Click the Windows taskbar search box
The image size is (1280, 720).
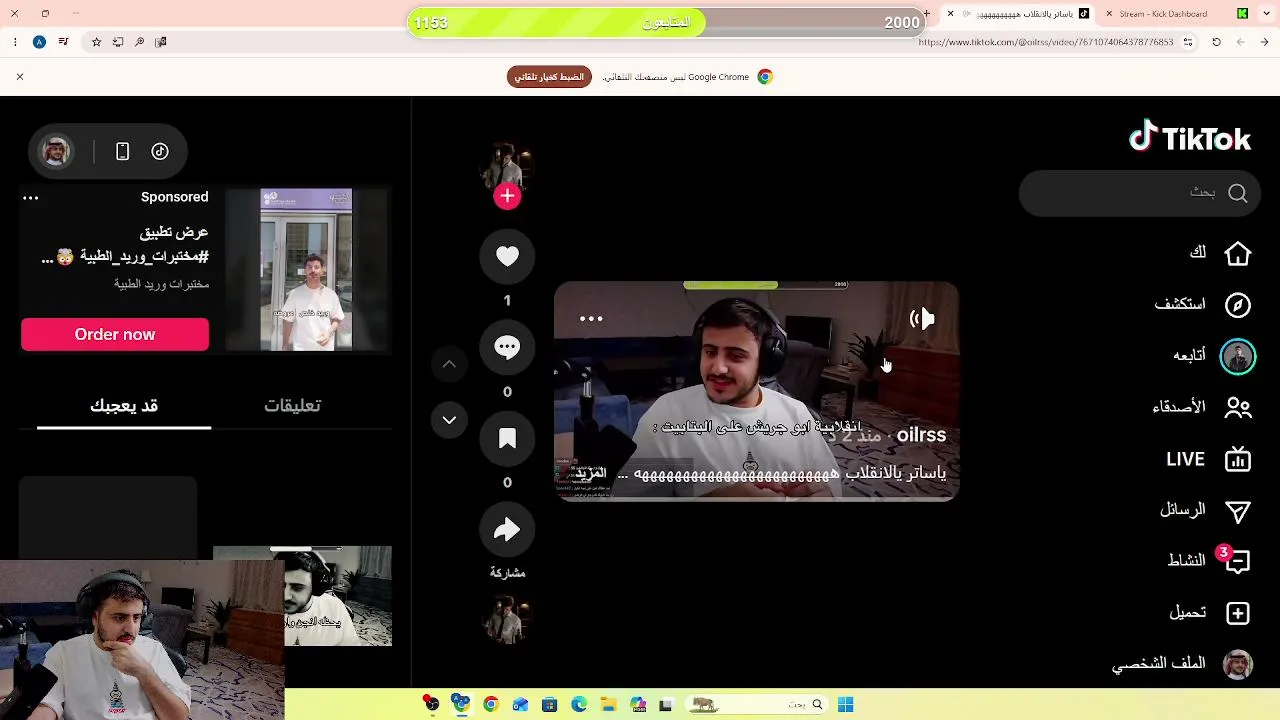pos(758,705)
